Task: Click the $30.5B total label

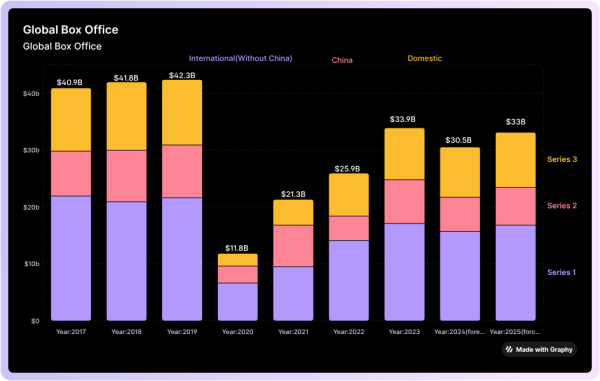Action: pyautogui.click(x=458, y=140)
